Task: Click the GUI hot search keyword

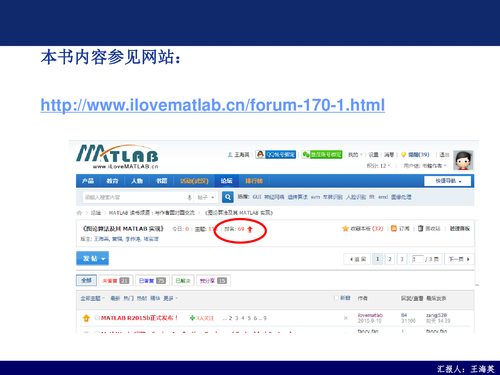Action: pos(257,197)
